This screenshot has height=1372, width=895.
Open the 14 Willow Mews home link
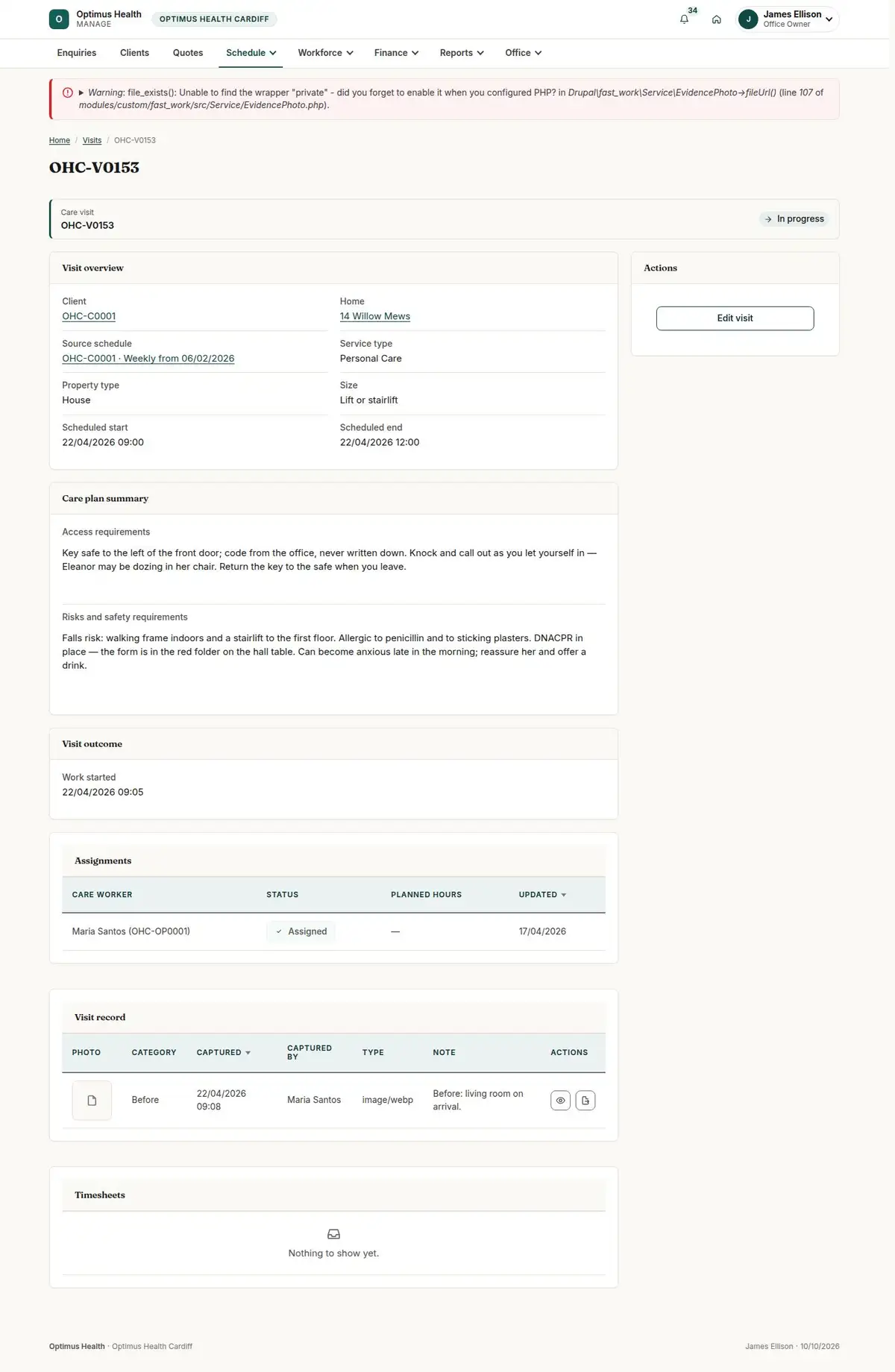coord(375,316)
